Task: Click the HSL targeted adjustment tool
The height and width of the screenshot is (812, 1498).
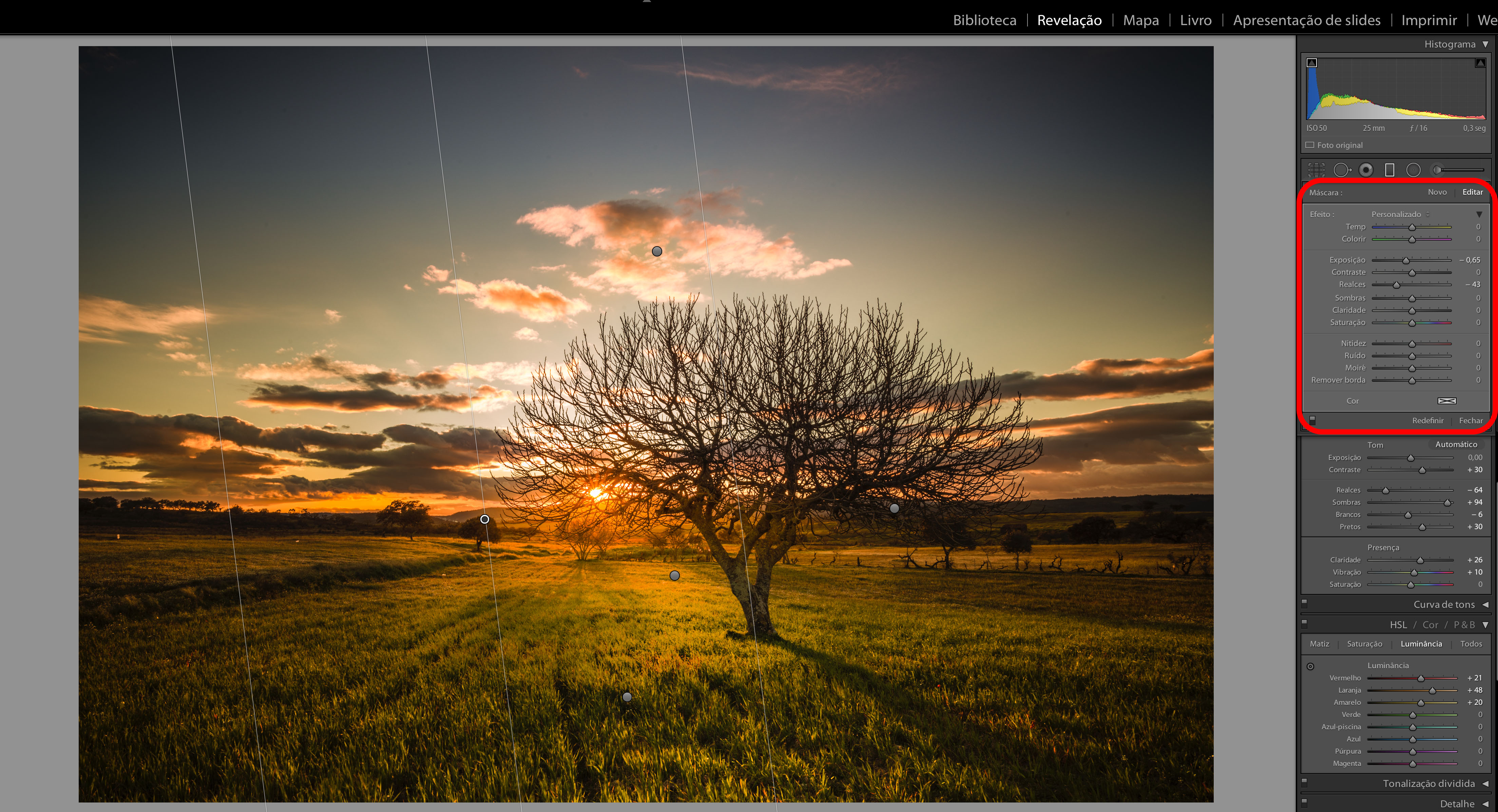Action: point(1310,666)
